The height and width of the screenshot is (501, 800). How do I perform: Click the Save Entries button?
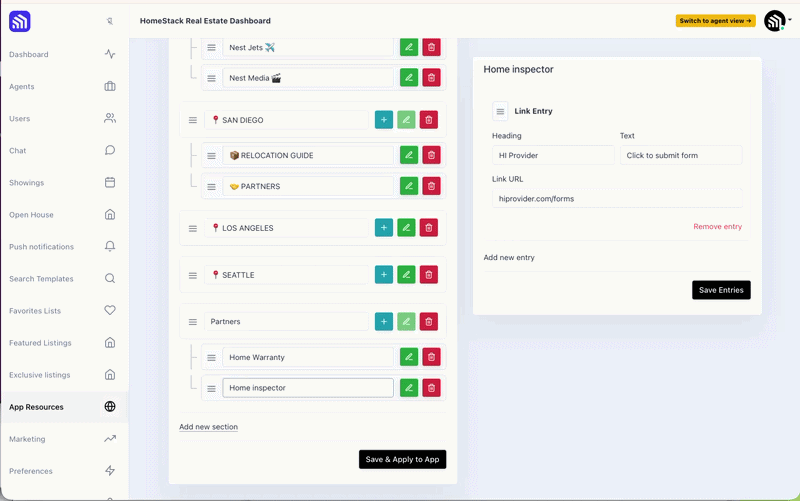721,290
